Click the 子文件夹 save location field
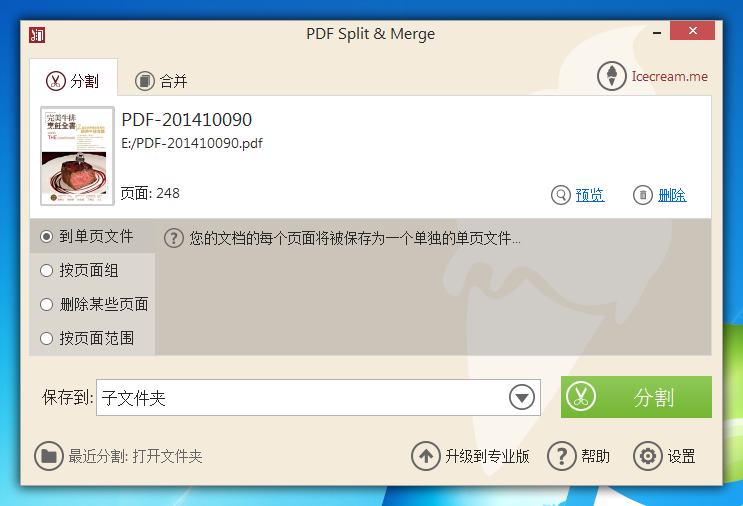The width and height of the screenshot is (743, 506). (300, 398)
